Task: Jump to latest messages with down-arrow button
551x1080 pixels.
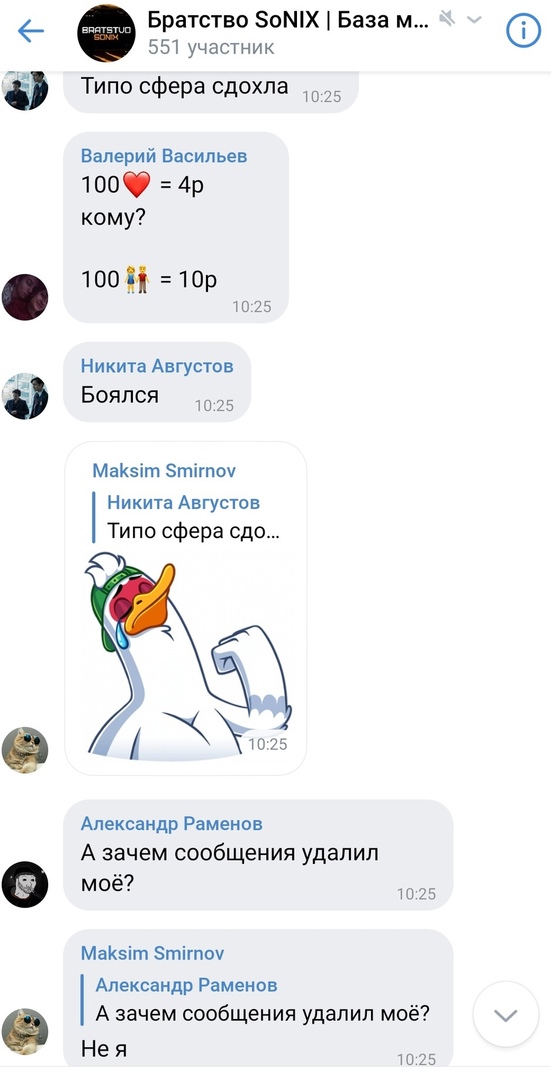Action: point(506,1015)
